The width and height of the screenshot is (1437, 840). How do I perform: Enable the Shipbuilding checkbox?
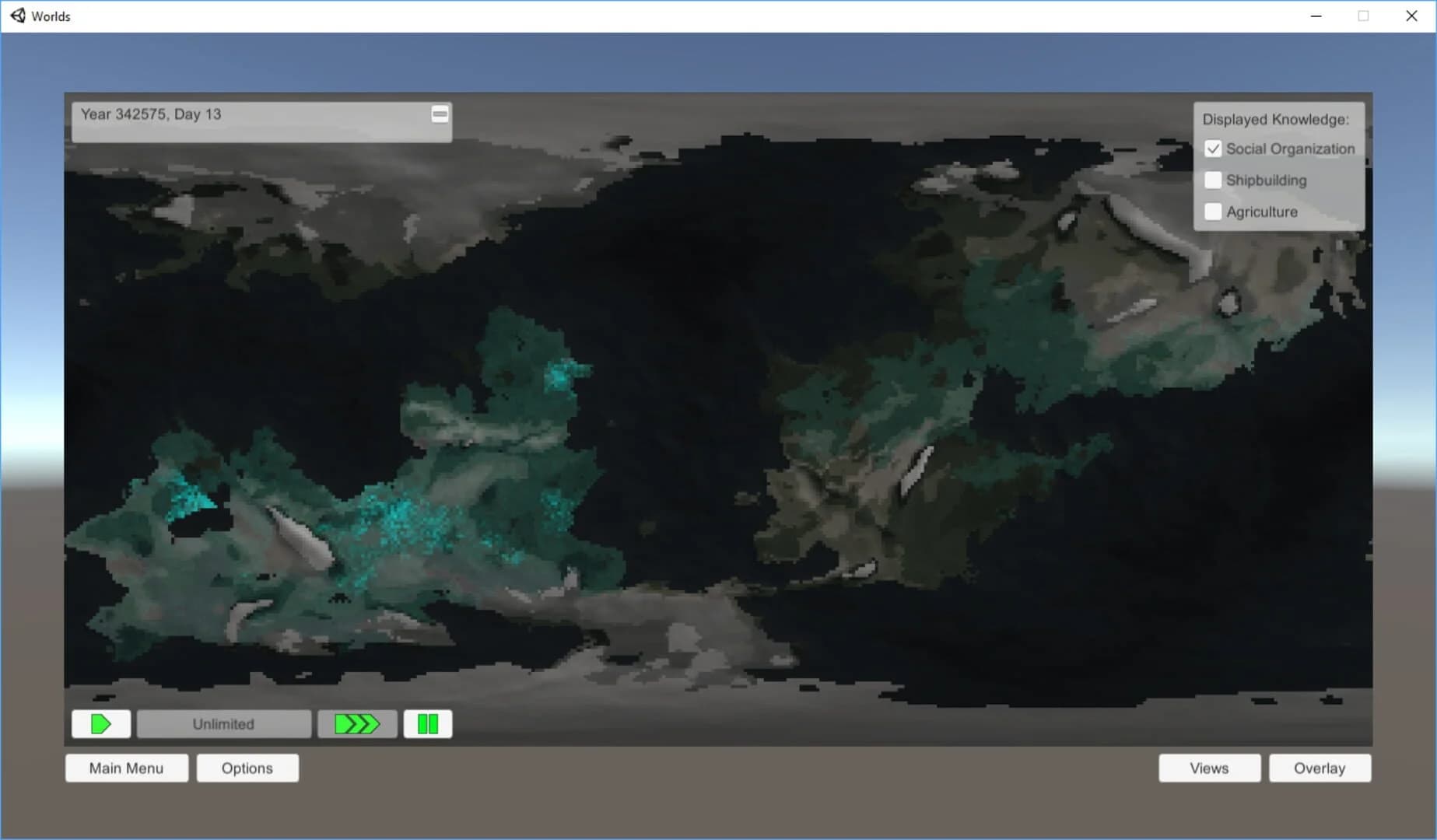pos(1212,180)
